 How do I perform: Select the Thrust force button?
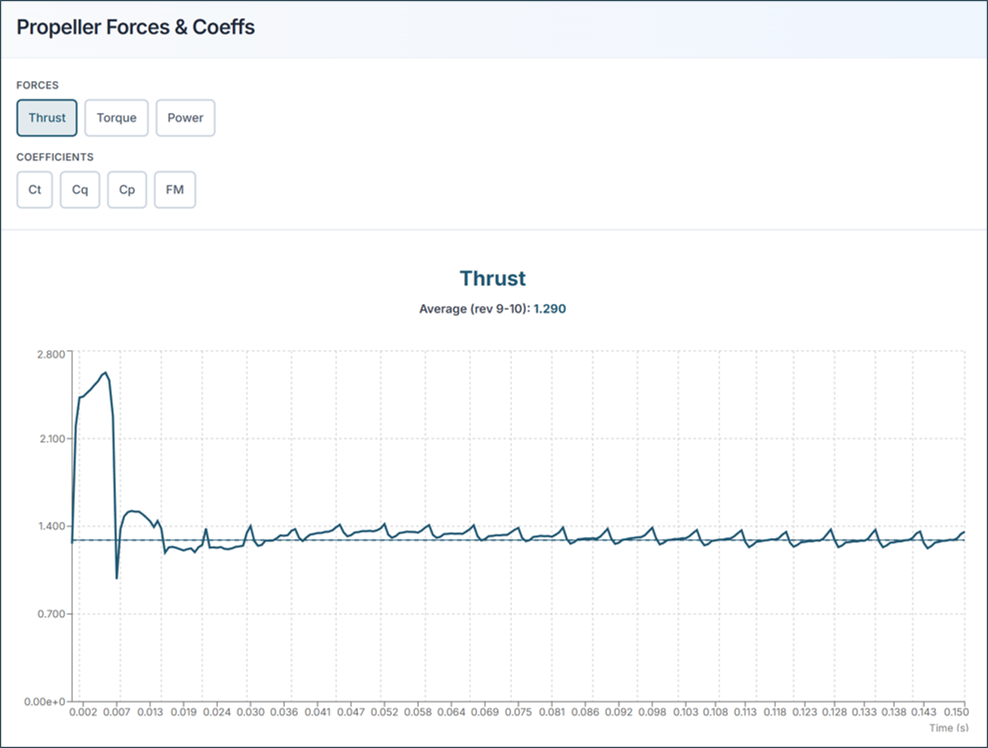pos(47,118)
